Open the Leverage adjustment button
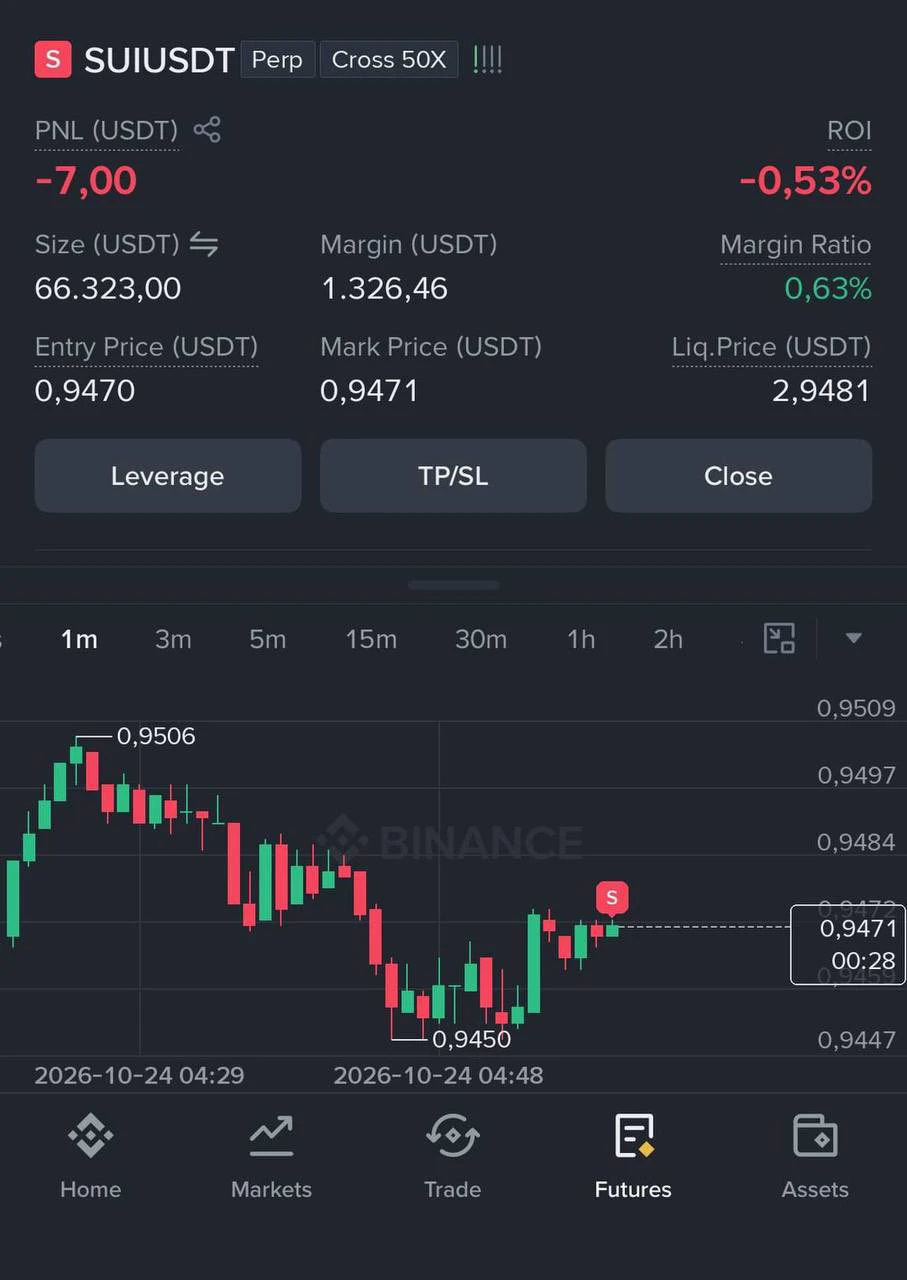The image size is (907, 1280). [168, 476]
